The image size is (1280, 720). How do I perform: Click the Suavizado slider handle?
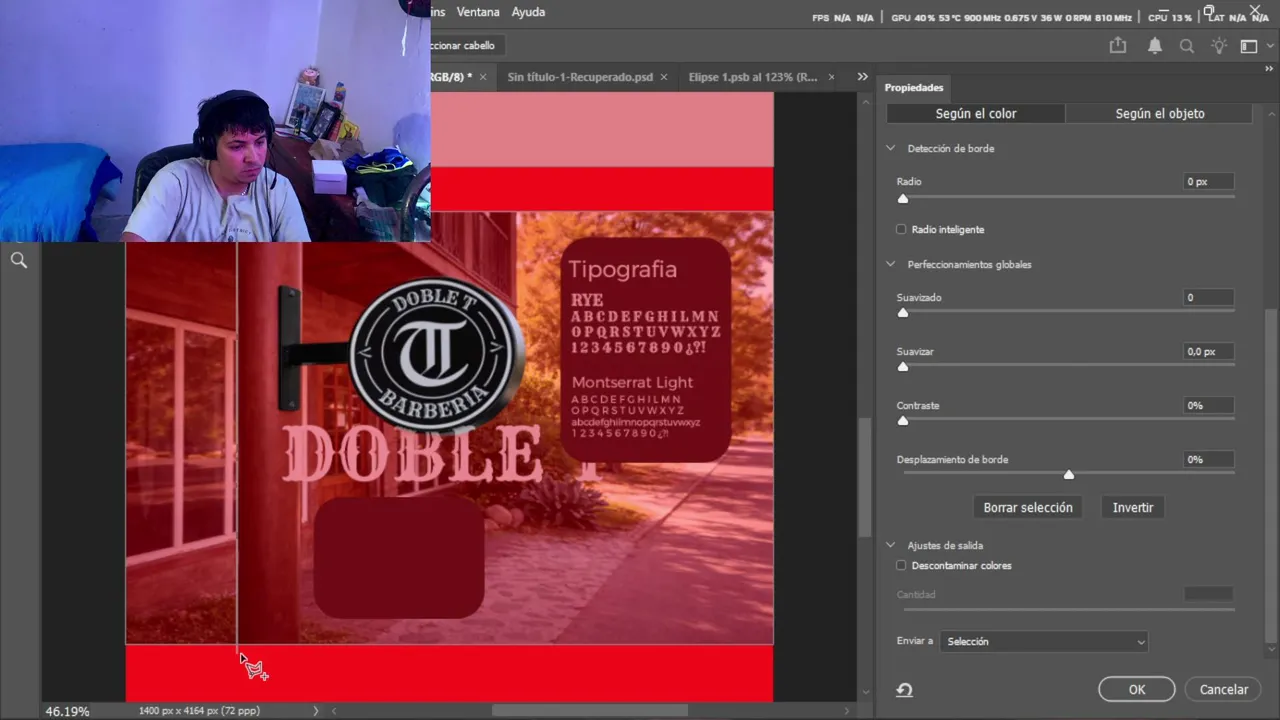click(903, 313)
